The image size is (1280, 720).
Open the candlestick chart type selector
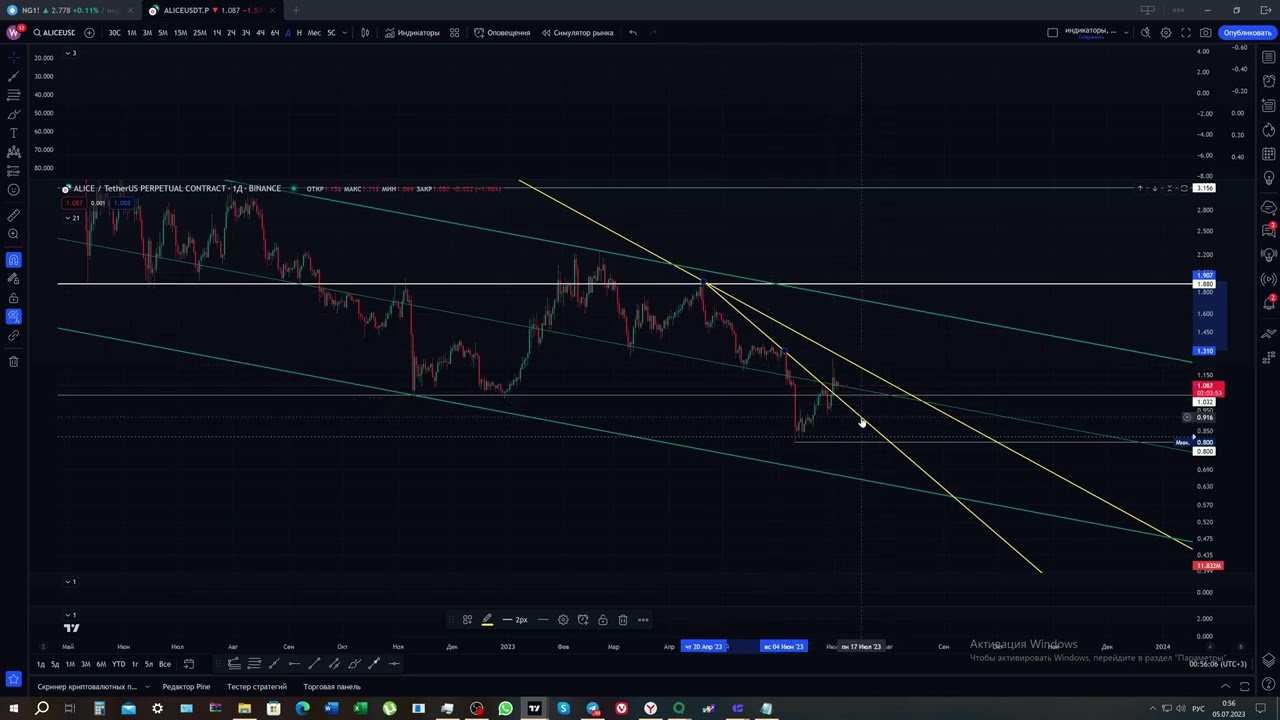365,33
